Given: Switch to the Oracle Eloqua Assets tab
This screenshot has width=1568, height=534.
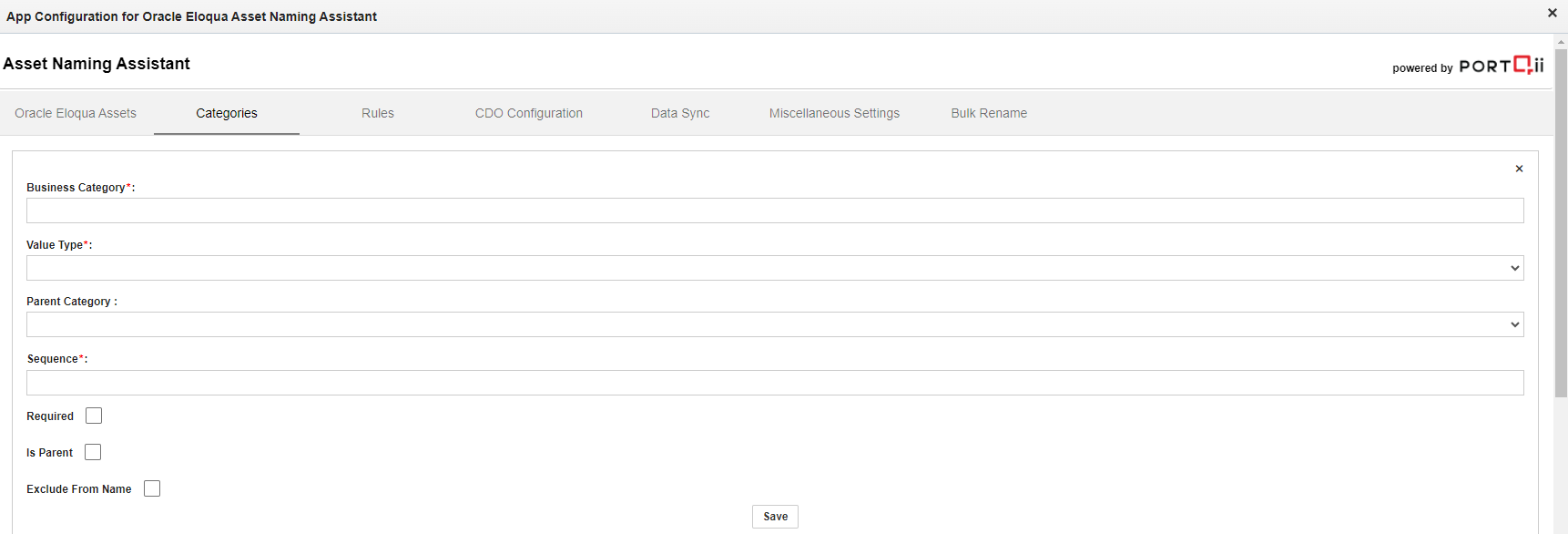Looking at the screenshot, I should [x=76, y=113].
